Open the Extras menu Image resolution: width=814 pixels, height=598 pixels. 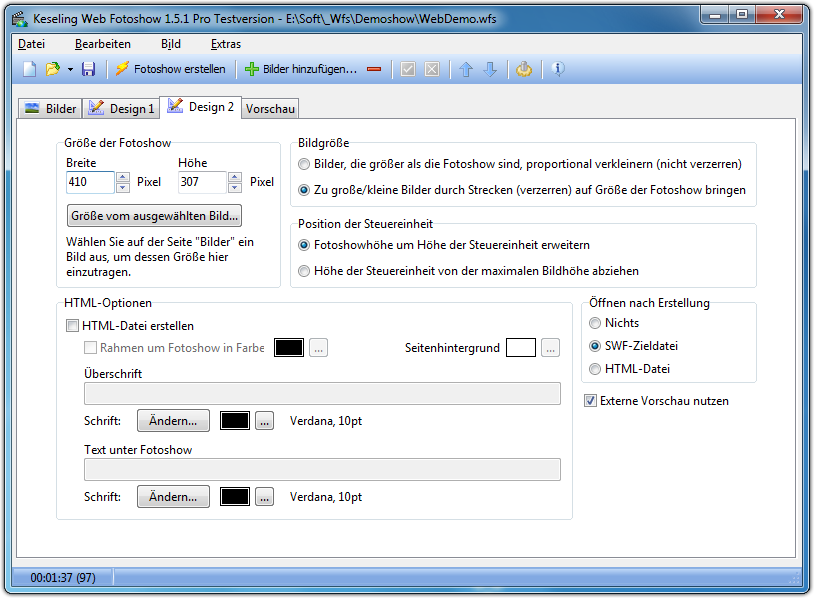pos(225,44)
